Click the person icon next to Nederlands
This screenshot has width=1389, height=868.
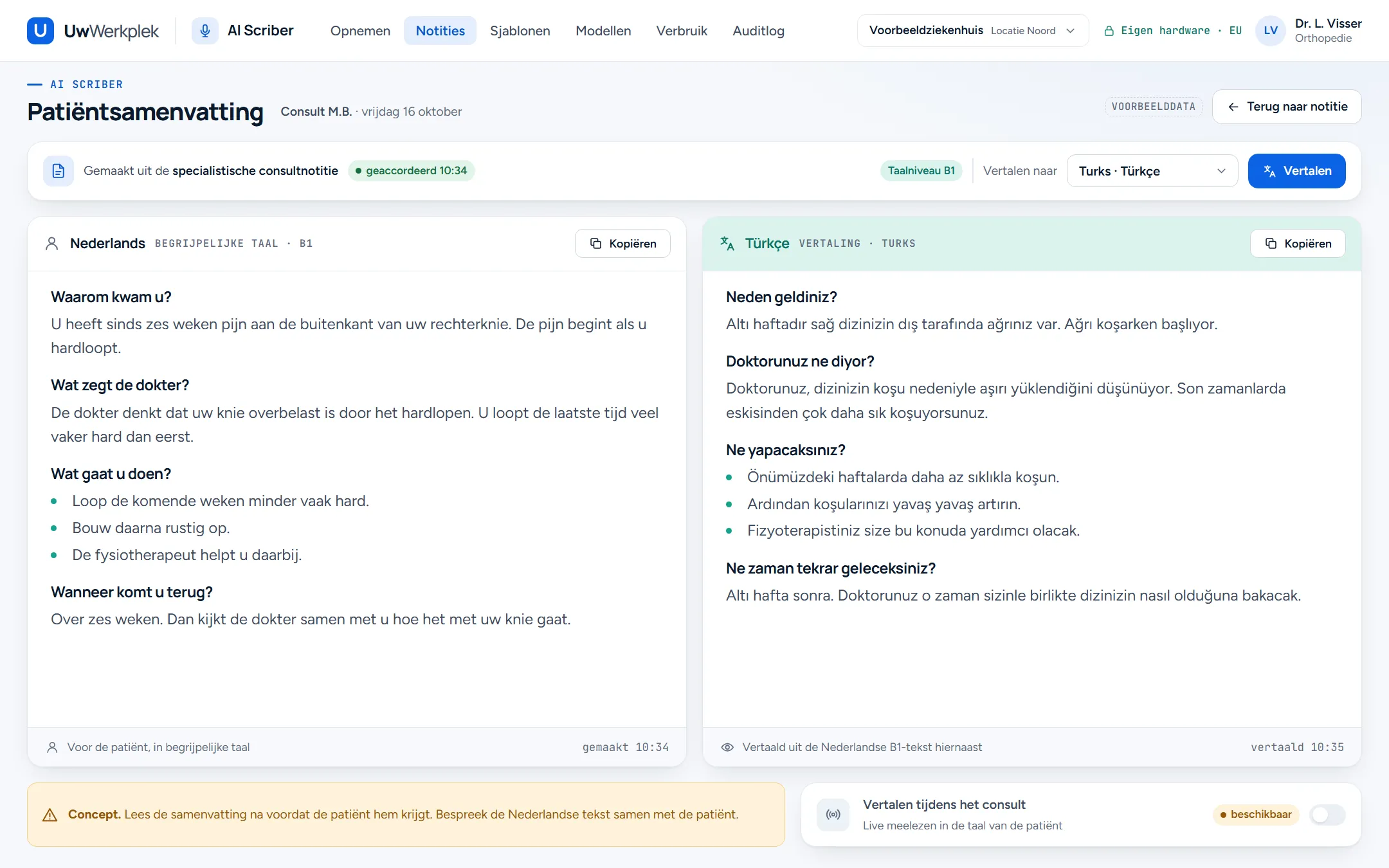[52, 244]
